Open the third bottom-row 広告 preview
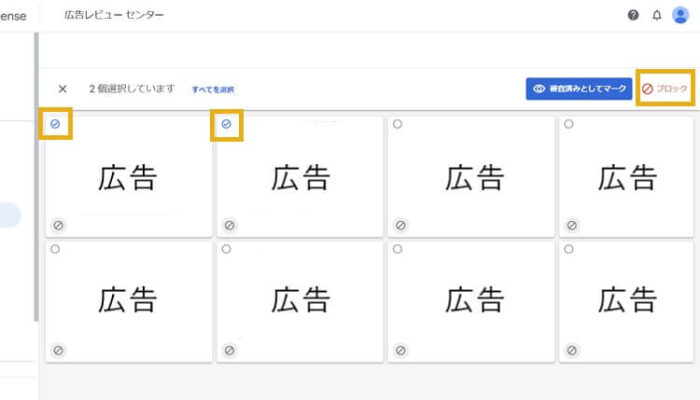The image size is (700, 400). click(x=471, y=302)
